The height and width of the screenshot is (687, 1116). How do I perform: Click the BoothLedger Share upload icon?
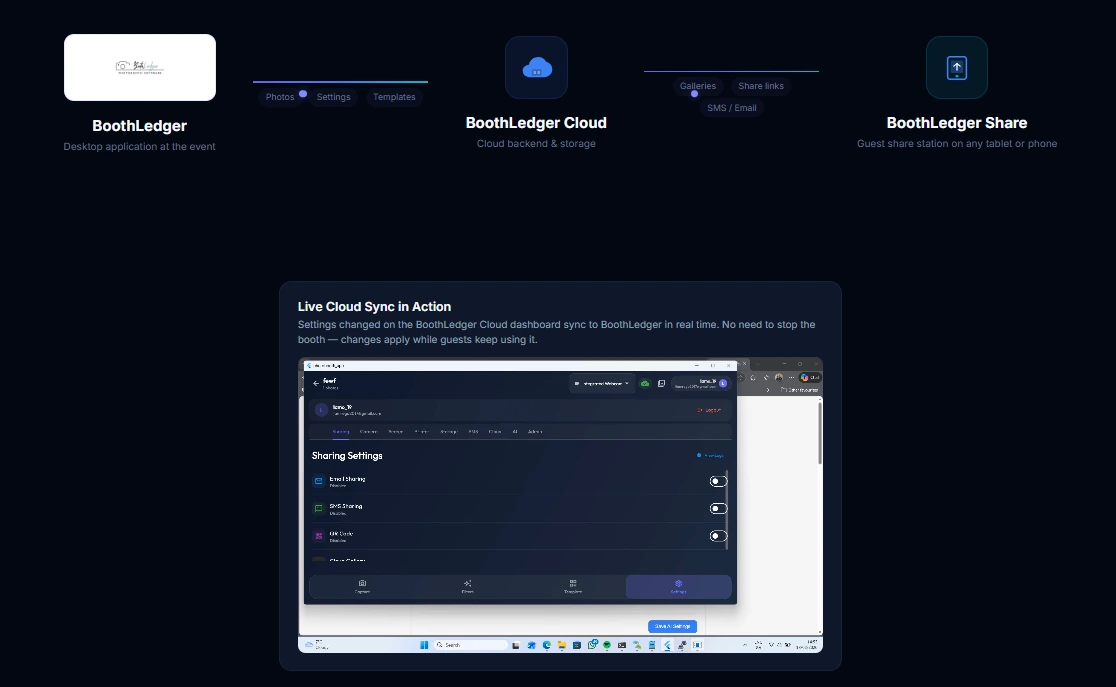(957, 68)
